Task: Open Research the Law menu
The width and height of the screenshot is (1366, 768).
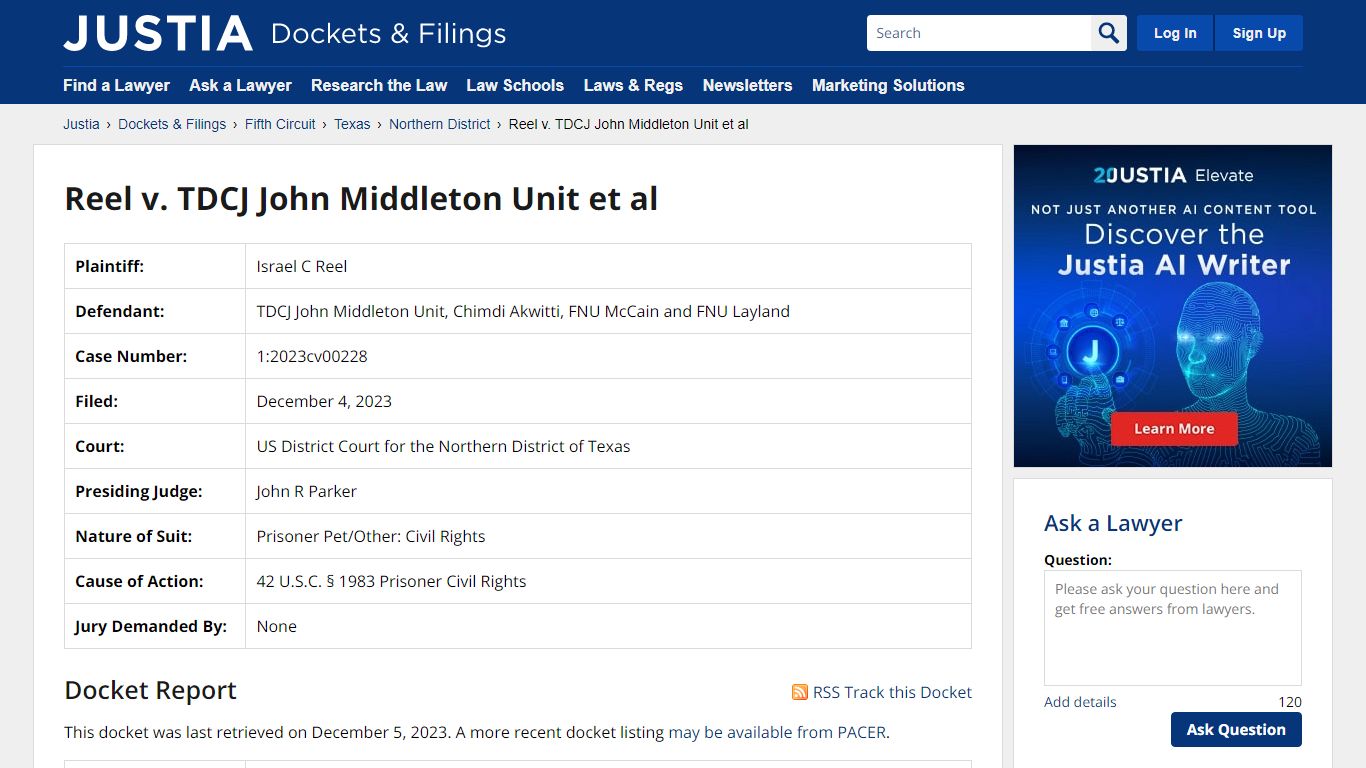Action: [379, 85]
